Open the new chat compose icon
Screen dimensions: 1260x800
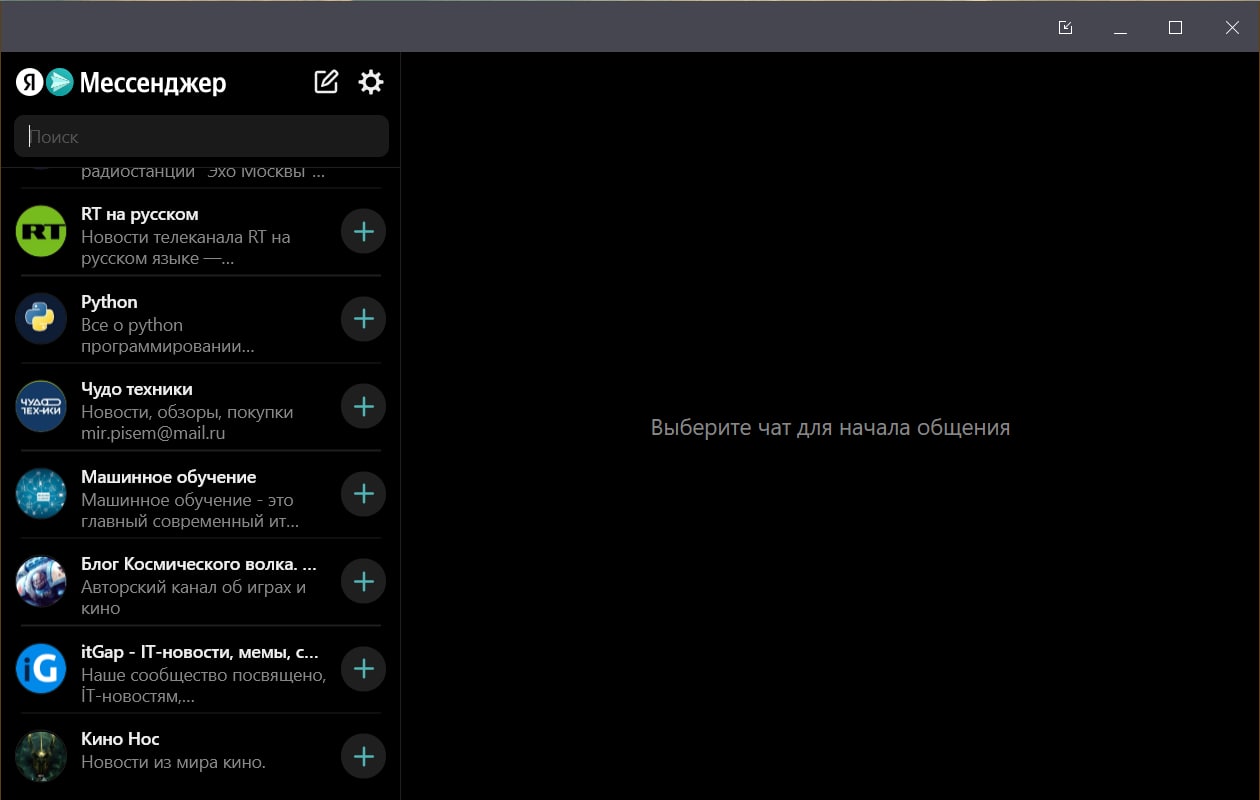326,82
